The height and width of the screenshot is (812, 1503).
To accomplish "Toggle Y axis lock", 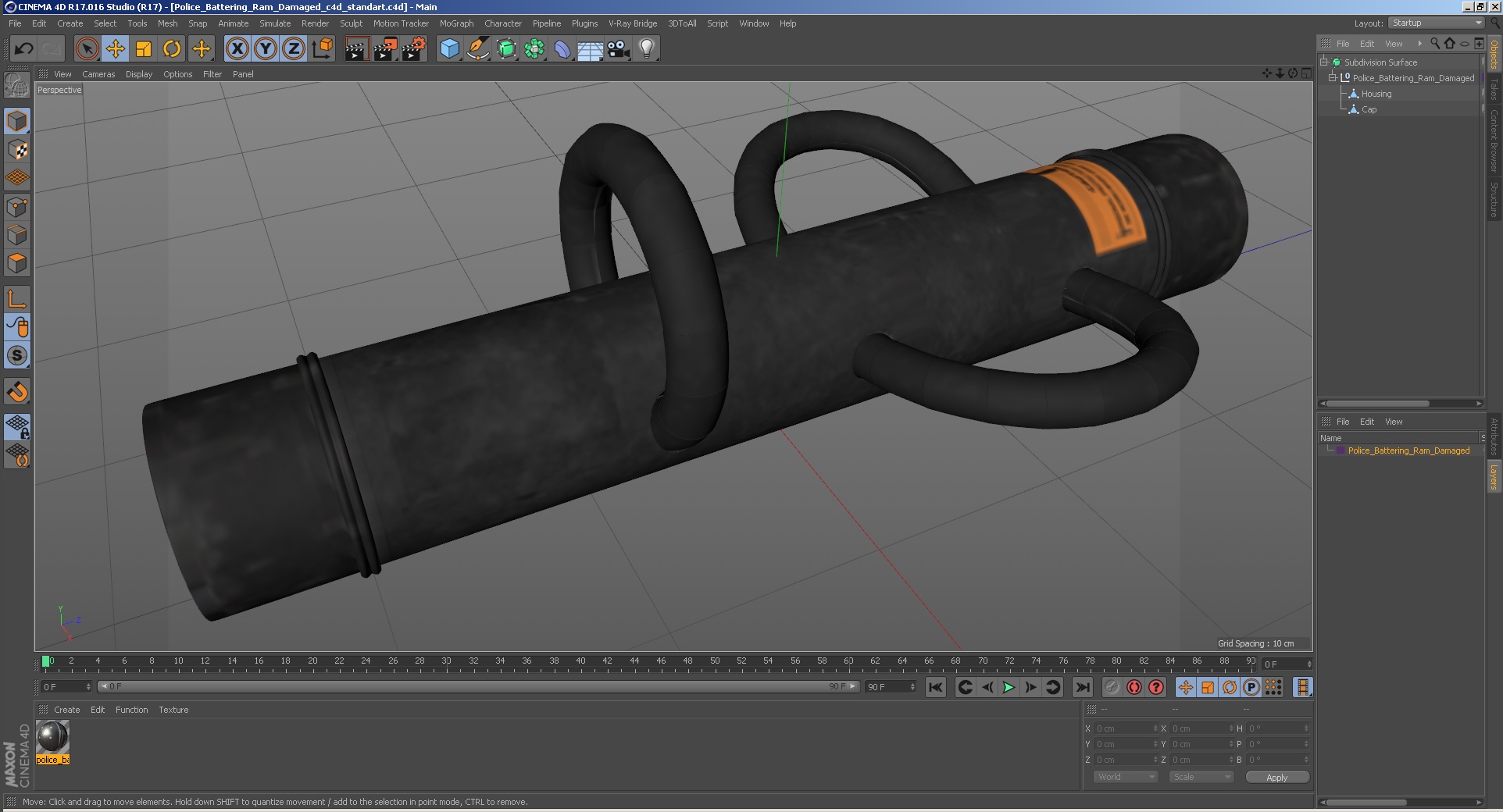I will [x=266, y=49].
